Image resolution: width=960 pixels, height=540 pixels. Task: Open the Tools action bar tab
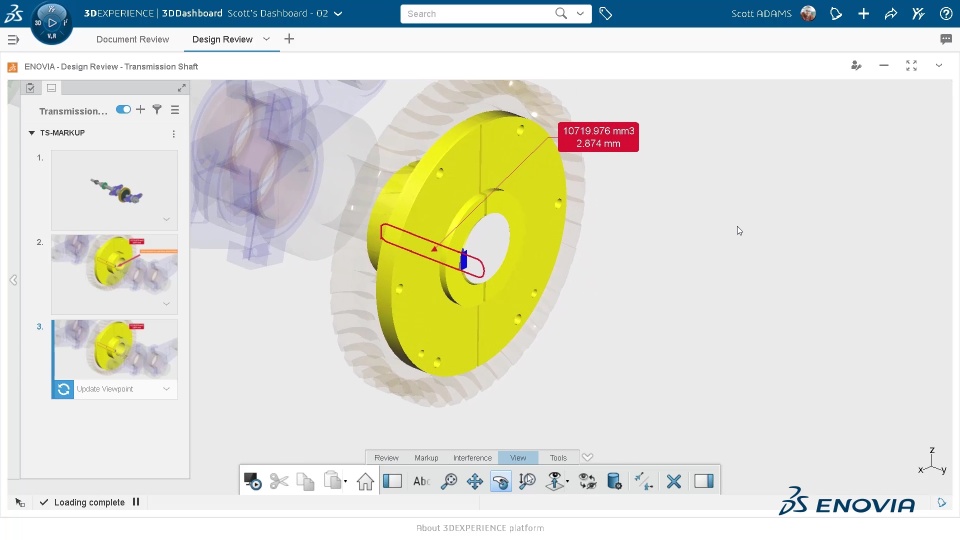[x=558, y=458]
